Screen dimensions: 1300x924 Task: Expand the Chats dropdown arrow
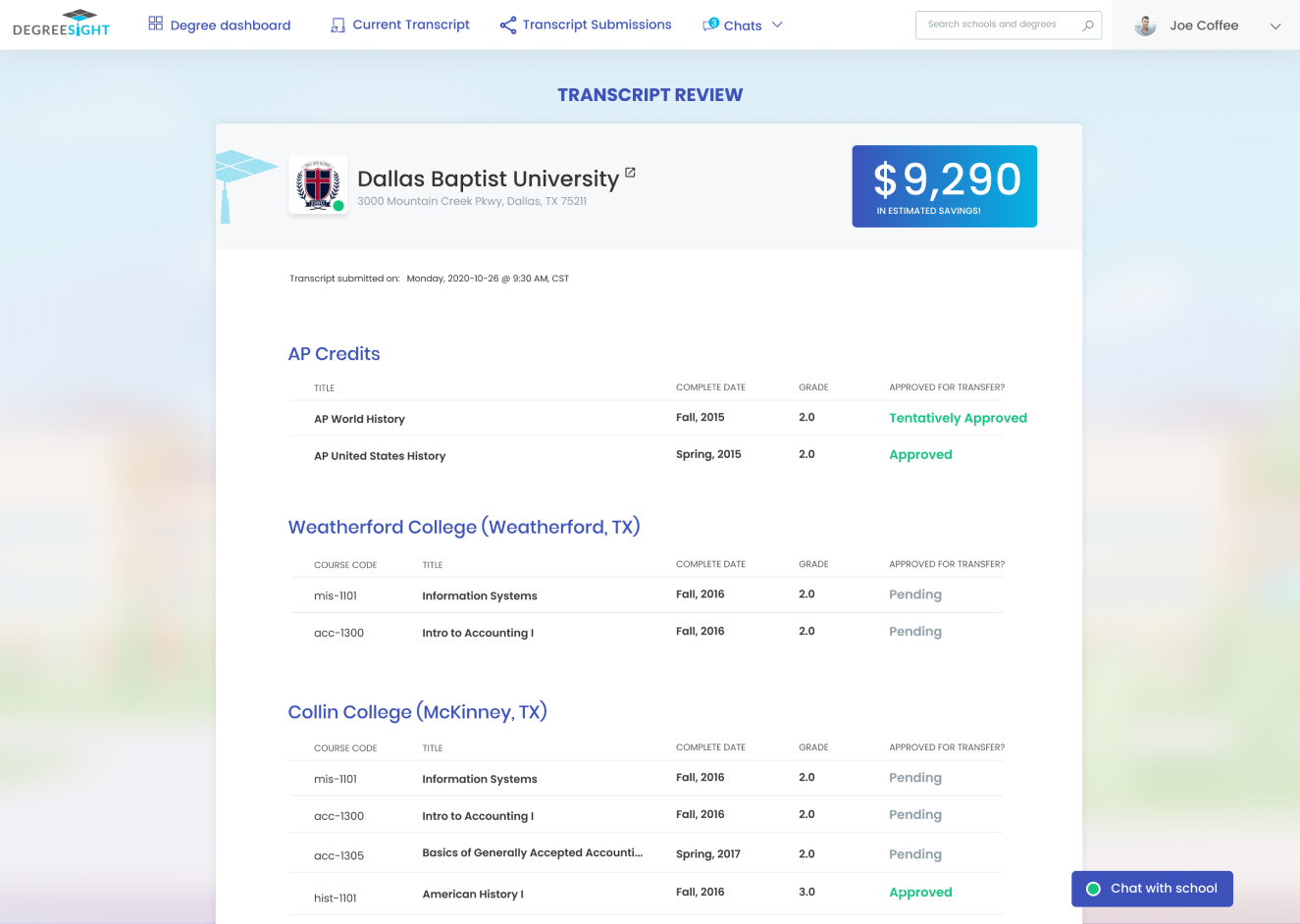click(777, 25)
